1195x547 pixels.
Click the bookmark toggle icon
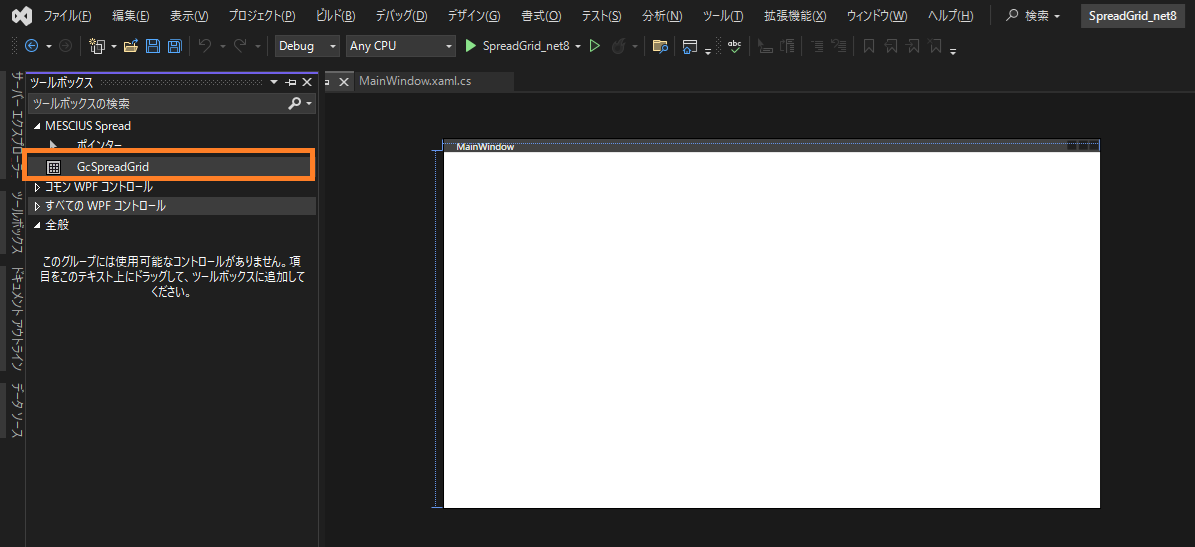(x=868, y=46)
